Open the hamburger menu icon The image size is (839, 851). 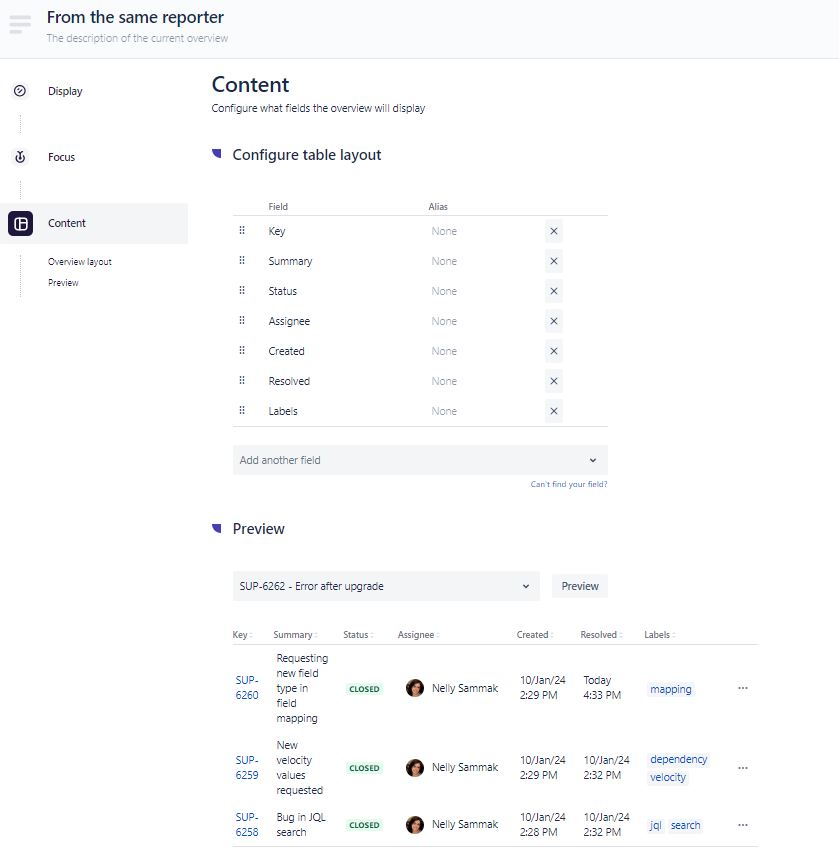pos(20,25)
